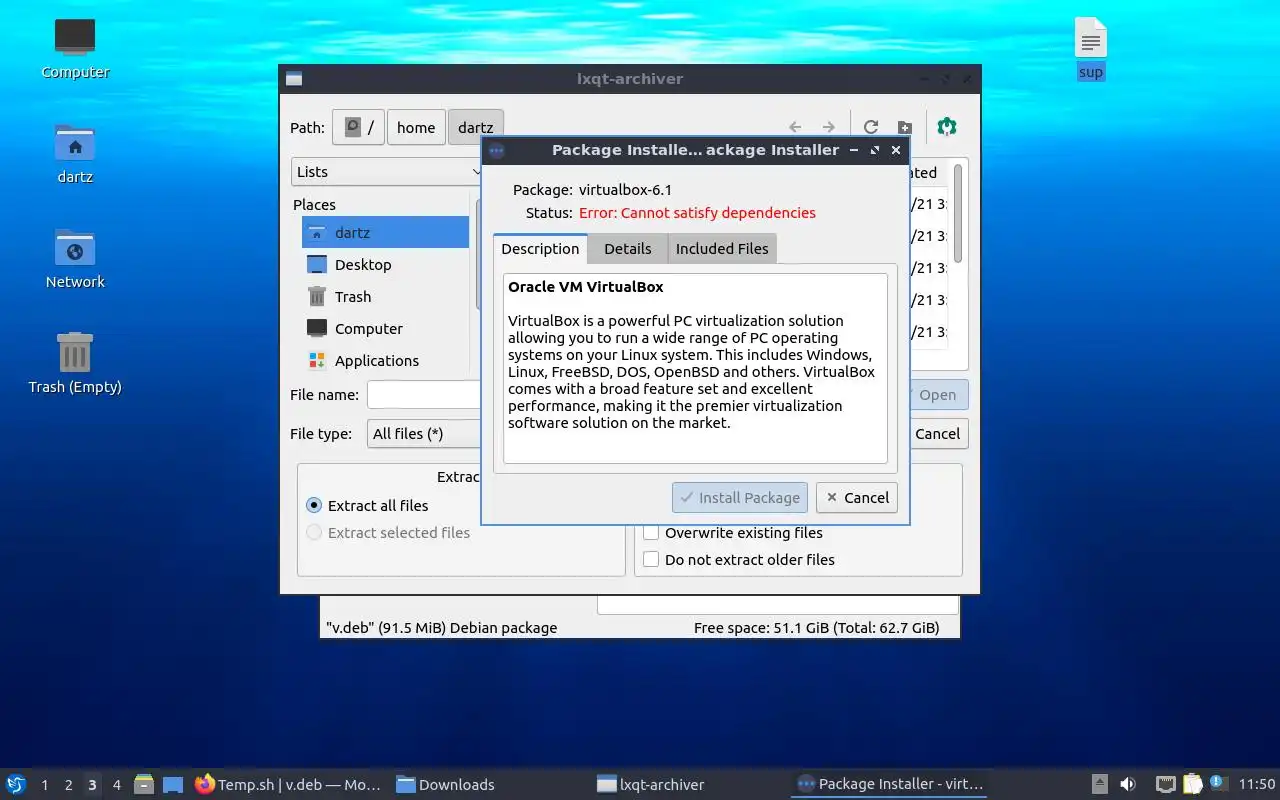The image size is (1280, 800).
Task: Click the show desktop taskbar icon
Action: [x=173, y=784]
